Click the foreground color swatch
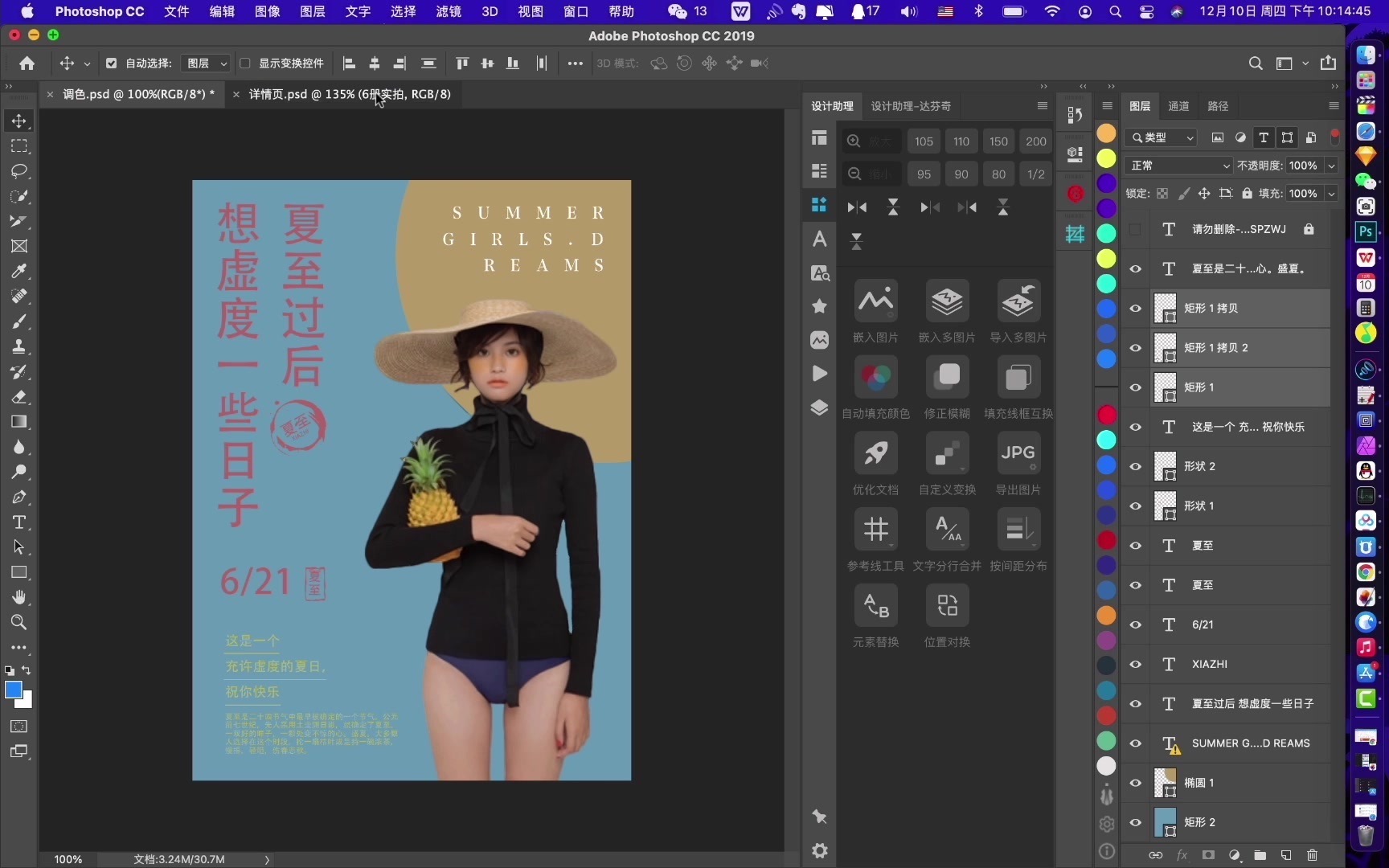The image size is (1389, 868). pyautogui.click(x=15, y=690)
